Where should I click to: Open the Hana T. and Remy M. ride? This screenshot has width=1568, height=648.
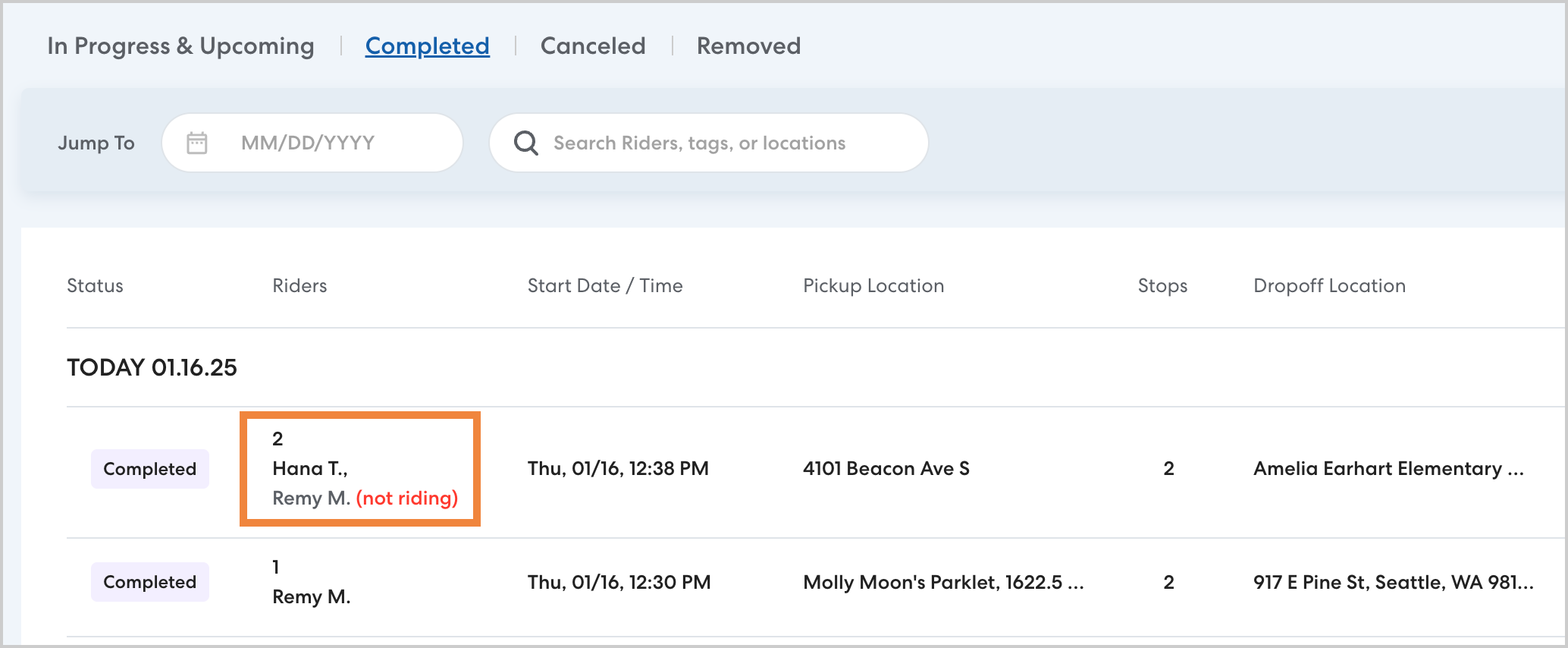pyautogui.click(x=359, y=469)
